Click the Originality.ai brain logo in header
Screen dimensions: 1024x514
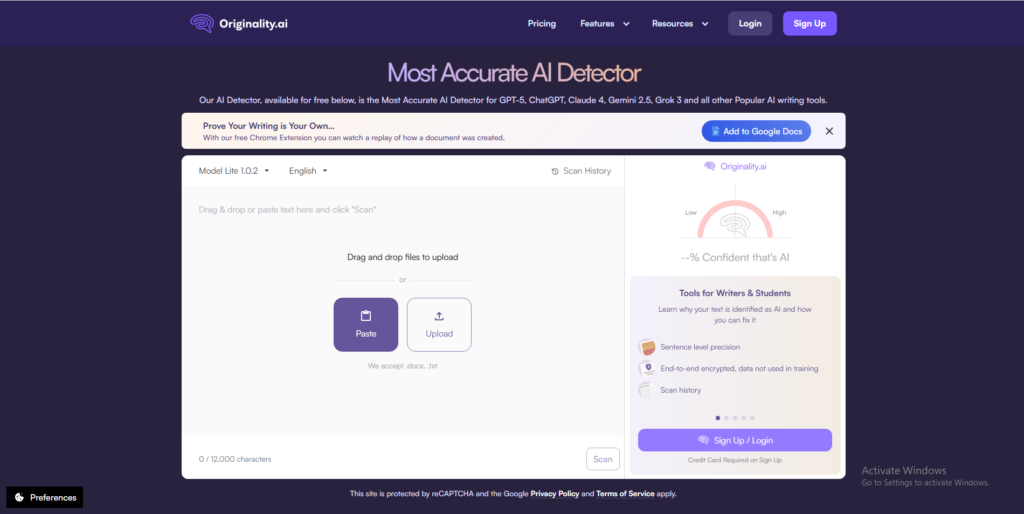(201, 23)
